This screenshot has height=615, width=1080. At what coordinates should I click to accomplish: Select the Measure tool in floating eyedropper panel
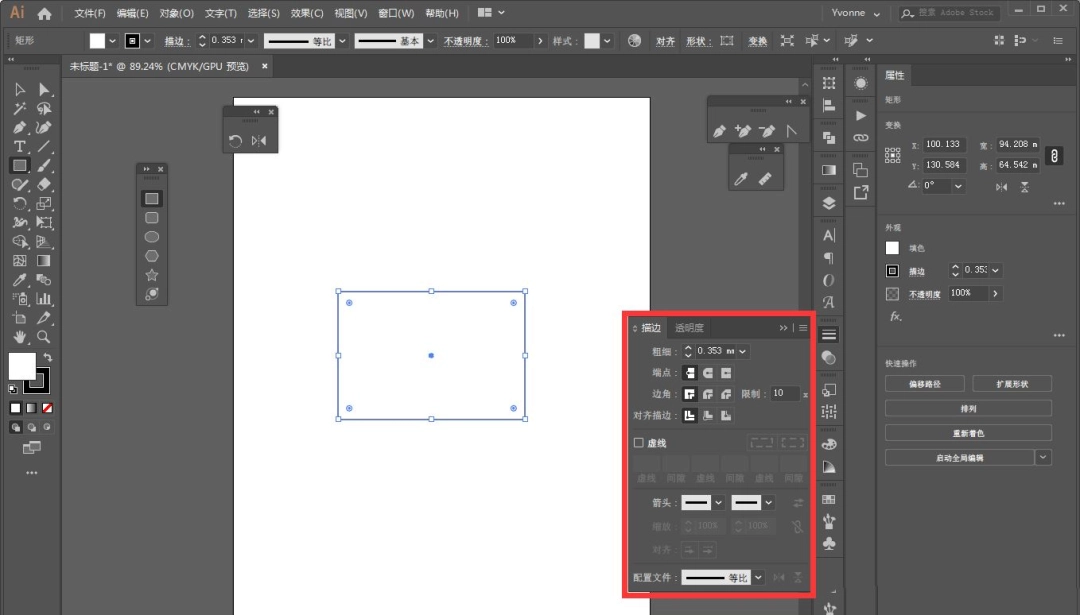tap(765, 179)
